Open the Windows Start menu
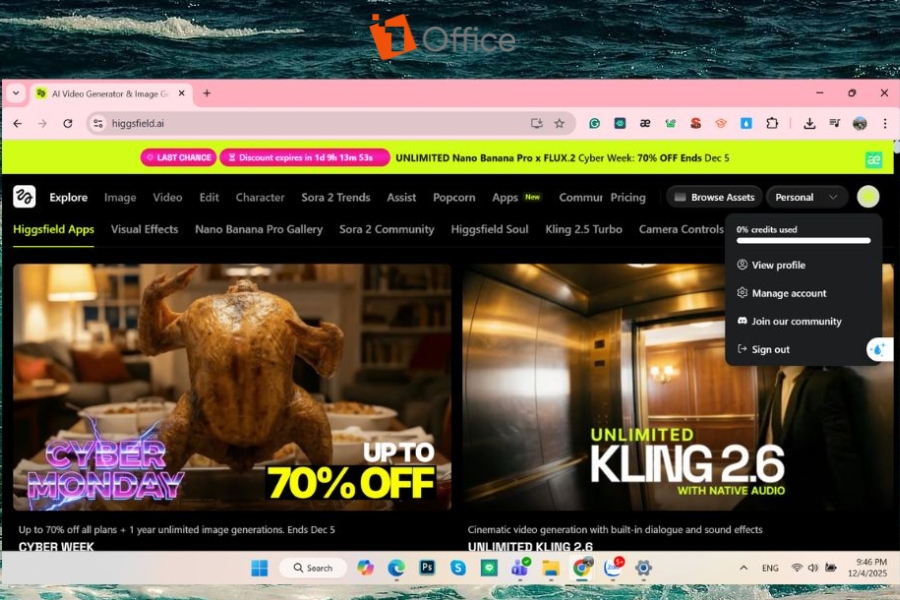The width and height of the screenshot is (900, 600). coord(259,568)
